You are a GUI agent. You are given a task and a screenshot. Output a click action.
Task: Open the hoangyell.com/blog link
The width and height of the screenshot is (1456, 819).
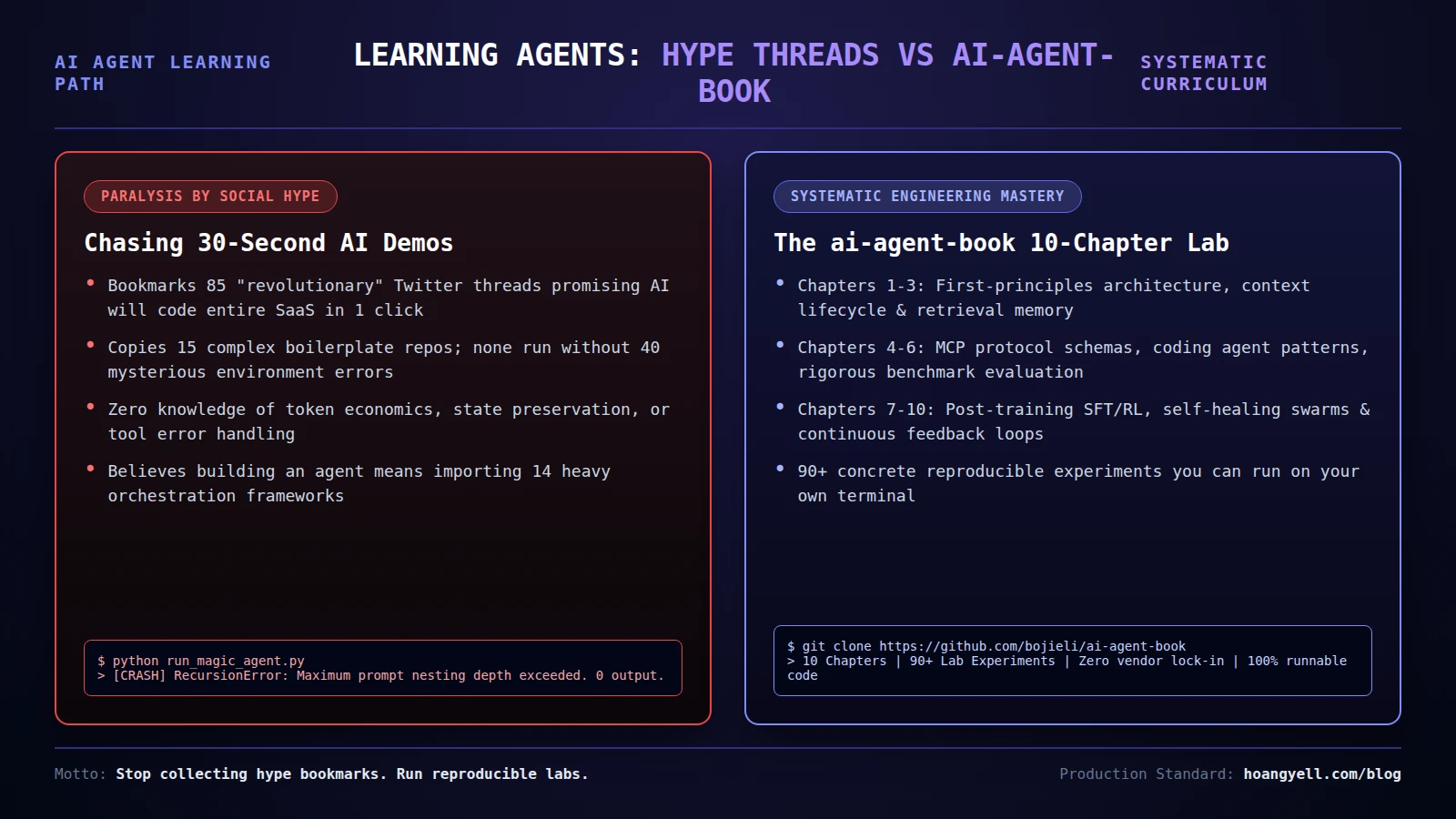tap(1322, 773)
